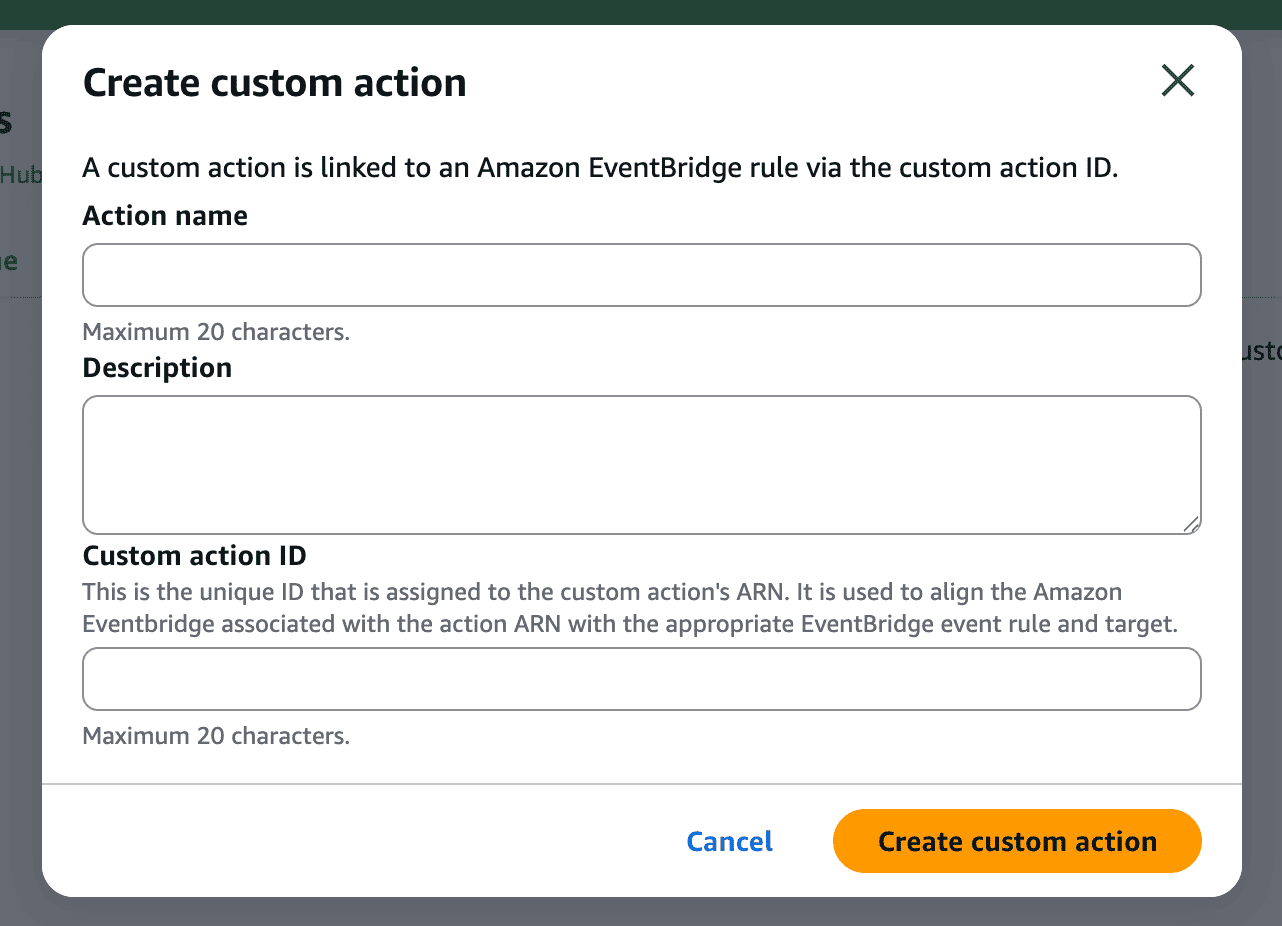Click the intro sentence about Amazon EventBridge rule

[x=599, y=168]
